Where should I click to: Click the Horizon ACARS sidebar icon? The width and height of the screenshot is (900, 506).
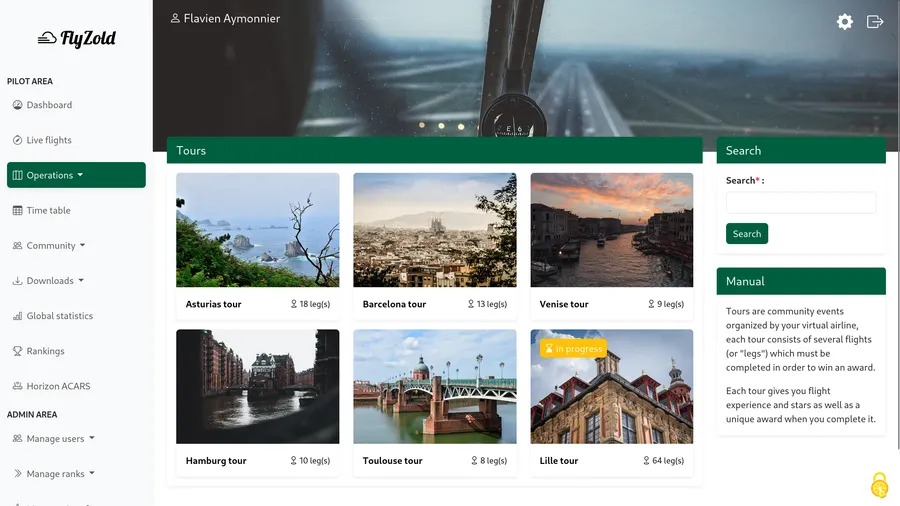point(17,386)
